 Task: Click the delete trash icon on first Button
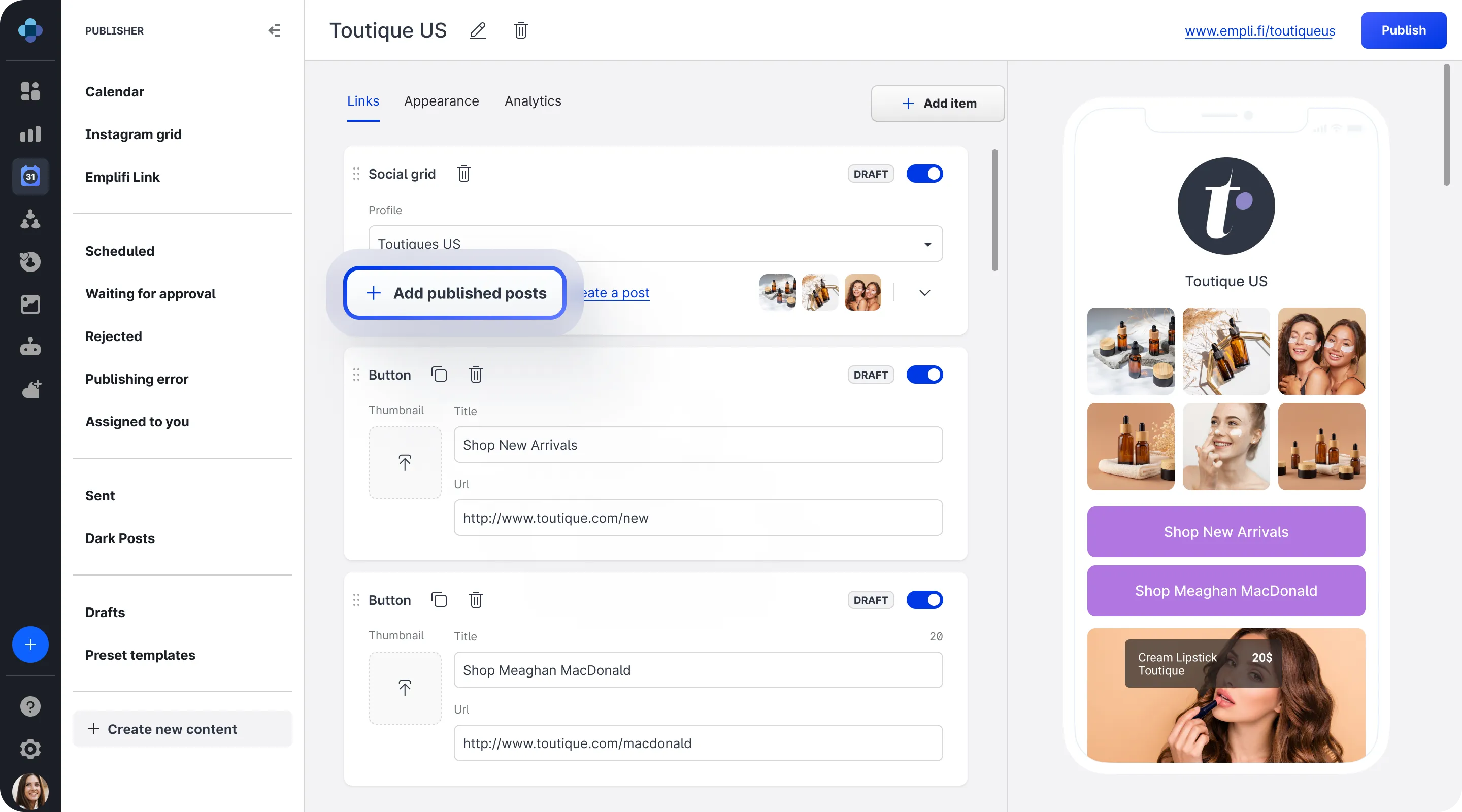(x=476, y=374)
